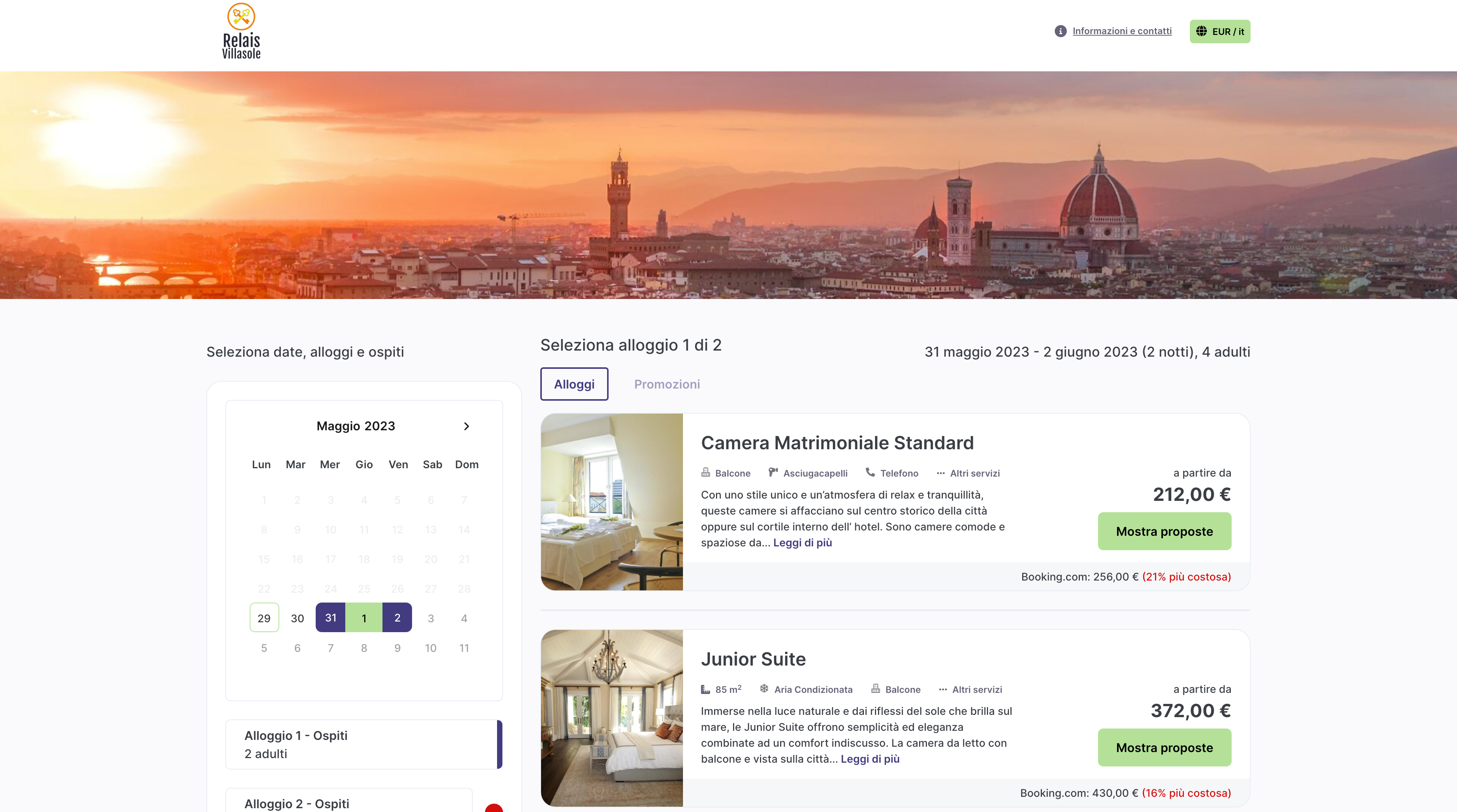Click the 85 m² room size icon
Viewport: 1457px width, 812px height.
point(705,689)
